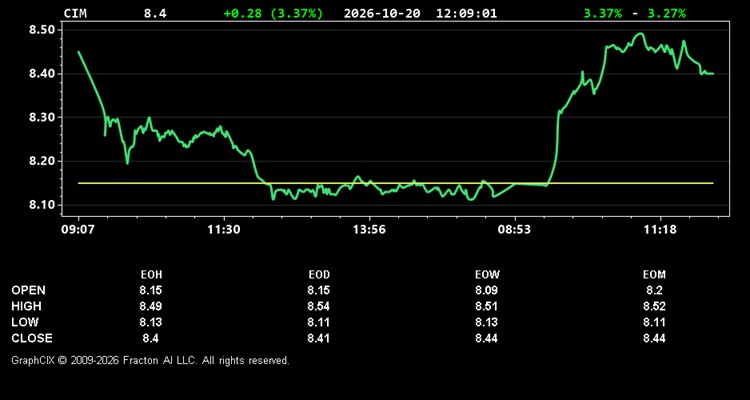Click the 8.30 y-axis label

(44, 117)
